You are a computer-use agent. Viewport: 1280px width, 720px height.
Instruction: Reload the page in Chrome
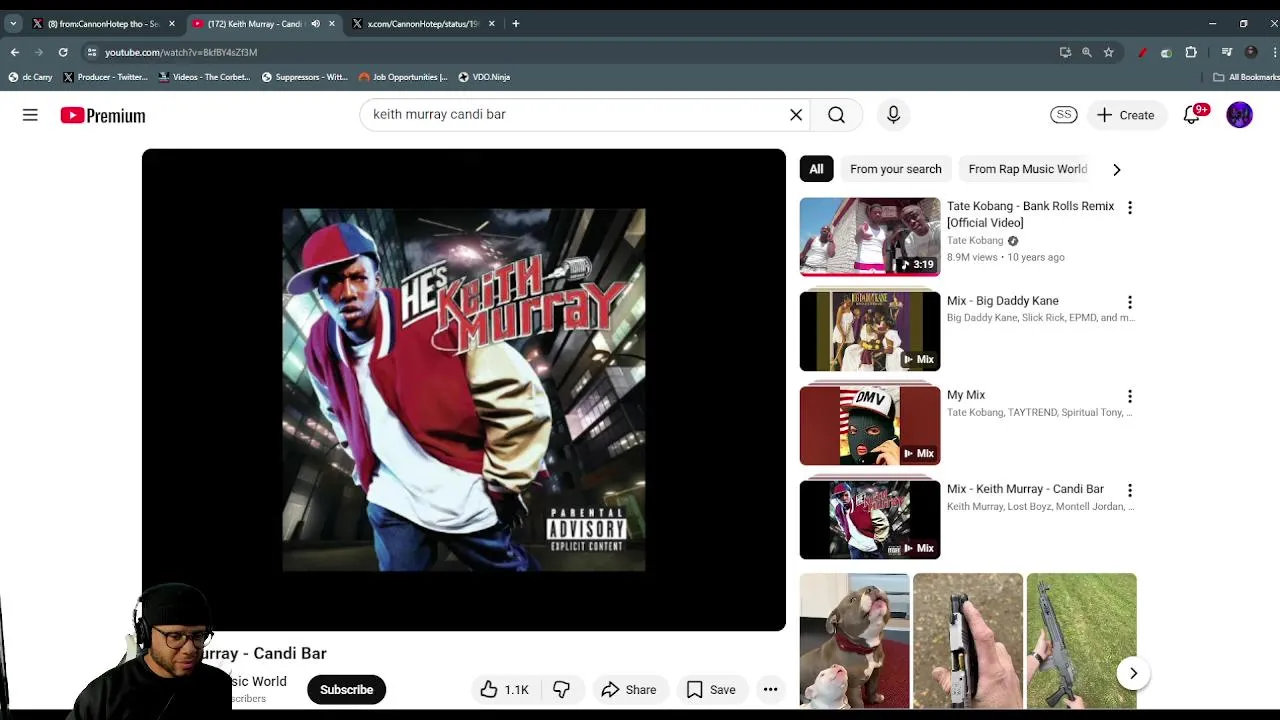63,52
